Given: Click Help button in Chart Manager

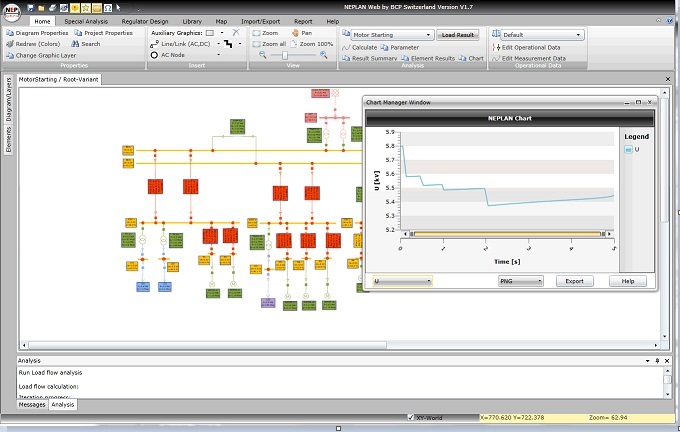Looking at the screenshot, I should click(x=628, y=281).
